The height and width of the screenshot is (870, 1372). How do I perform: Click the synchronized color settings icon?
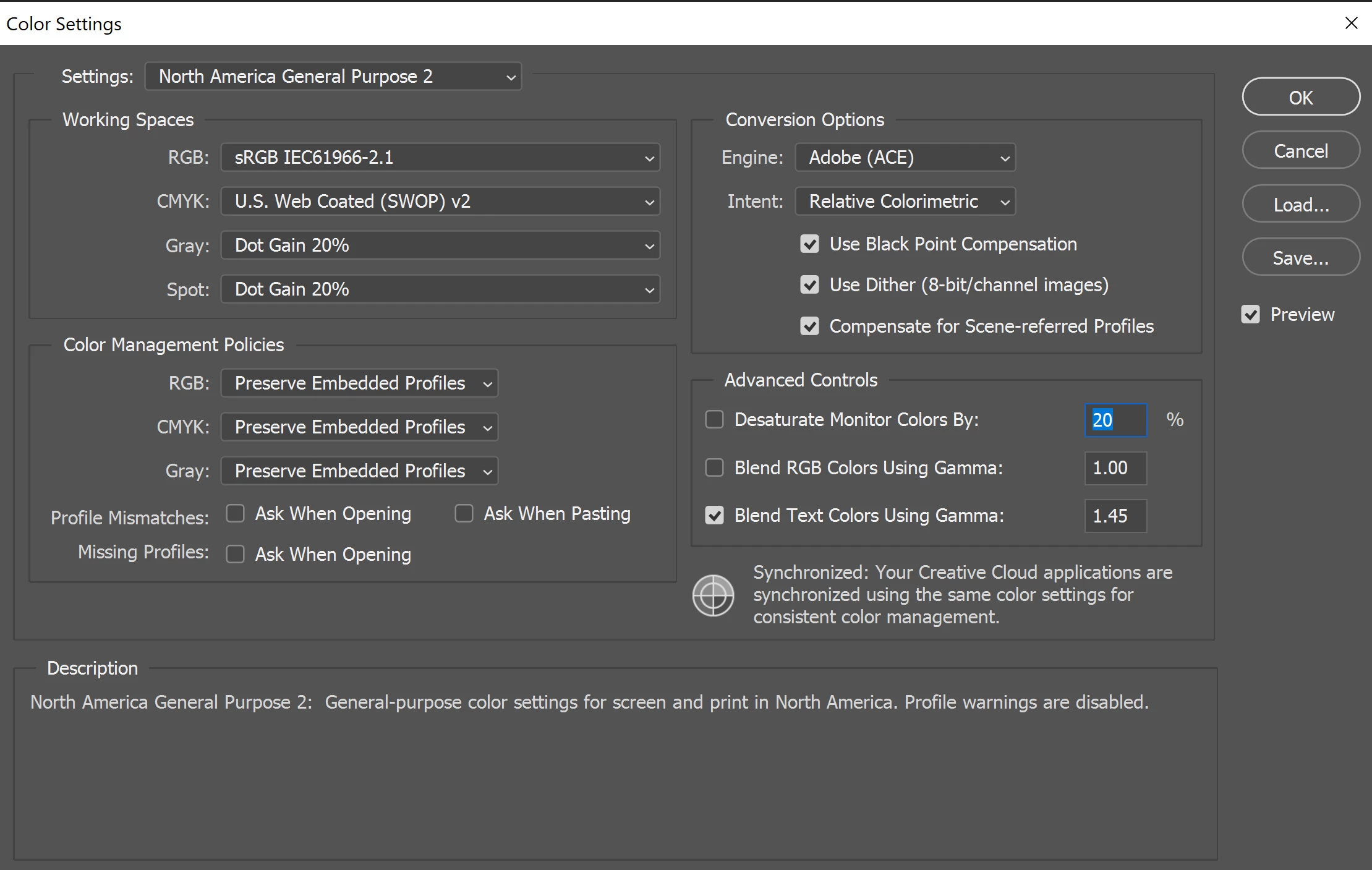(713, 595)
